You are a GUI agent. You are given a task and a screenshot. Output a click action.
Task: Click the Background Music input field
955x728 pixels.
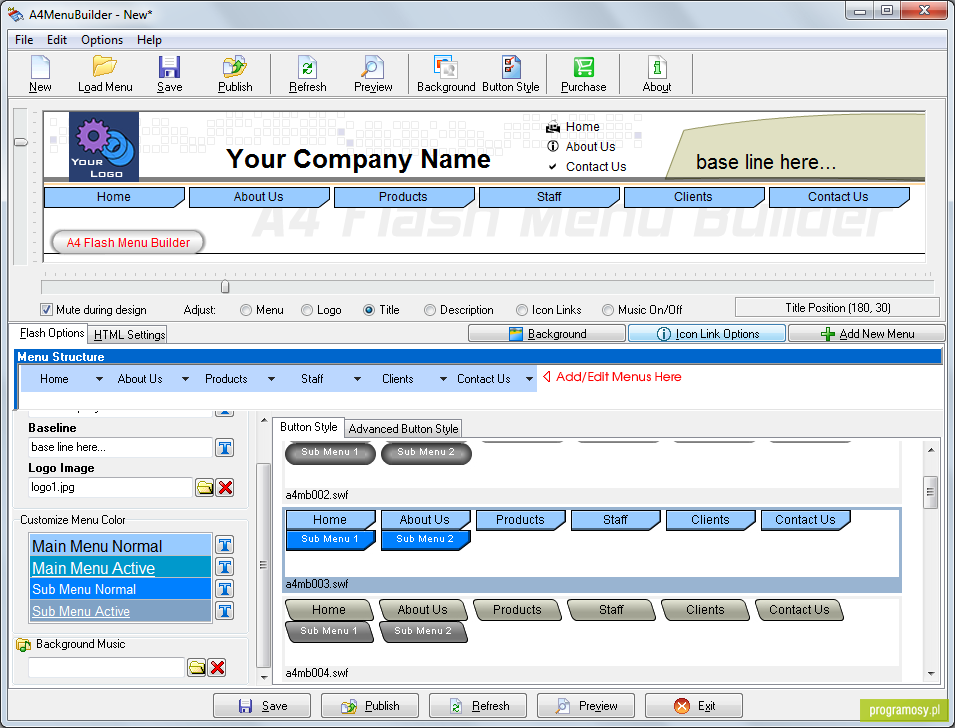coord(107,668)
